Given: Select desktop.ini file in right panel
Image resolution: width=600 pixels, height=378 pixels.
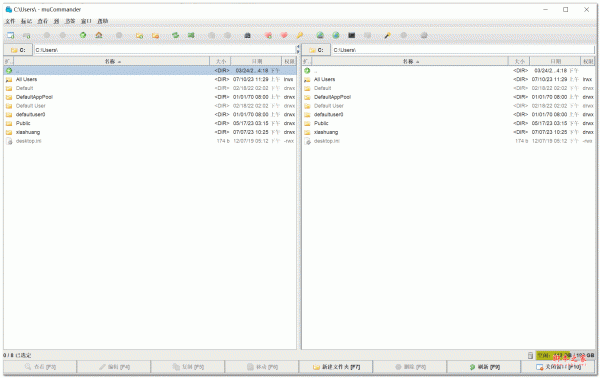Looking at the screenshot, I should [448, 141].
